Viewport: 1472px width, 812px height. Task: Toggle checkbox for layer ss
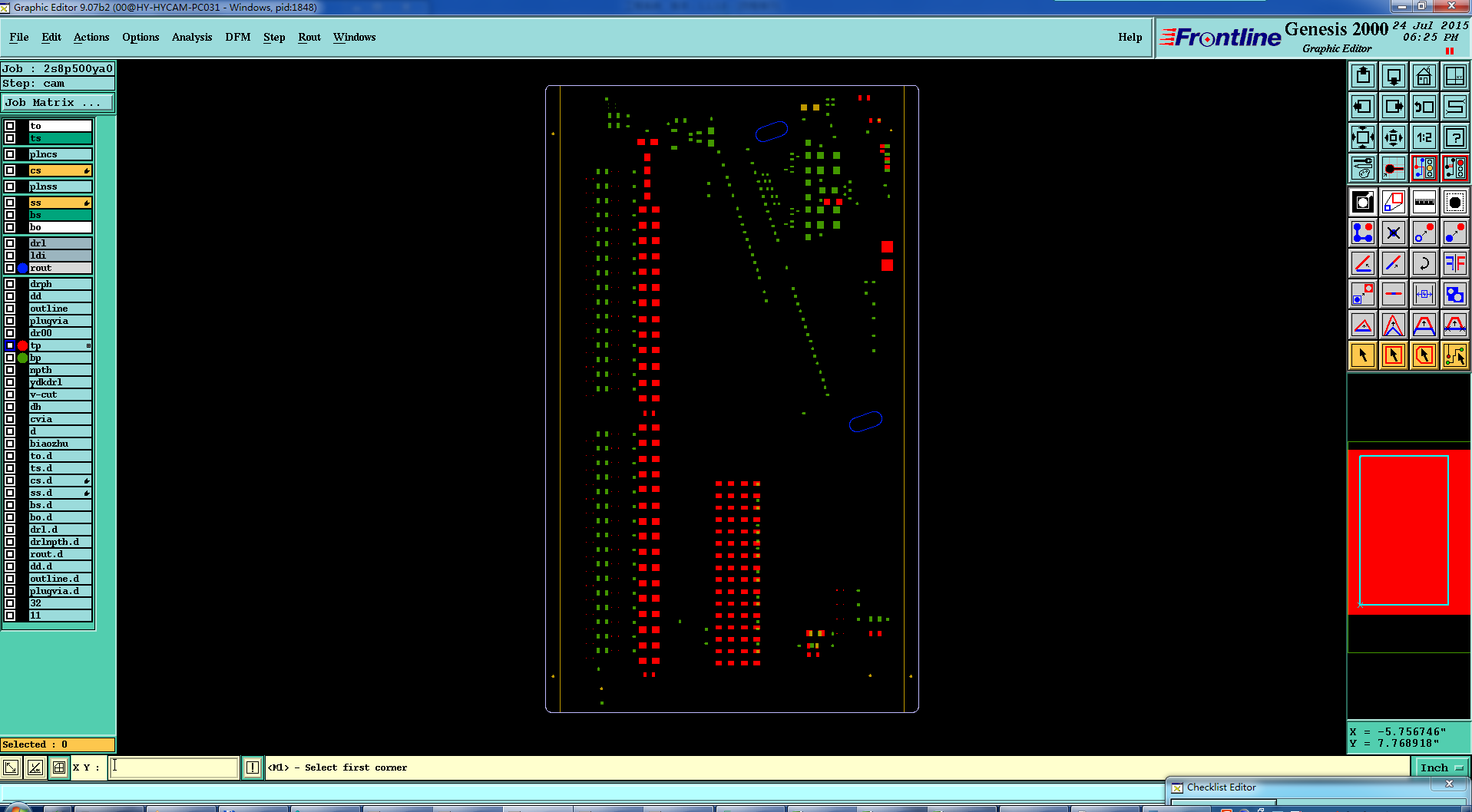(x=10, y=203)
